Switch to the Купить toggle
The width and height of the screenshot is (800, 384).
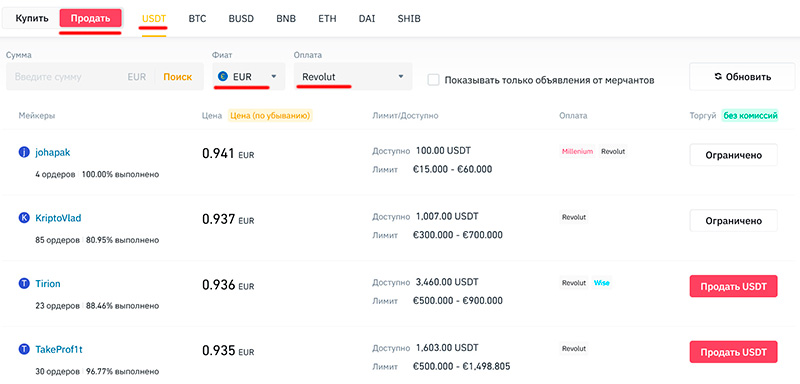point(32,19)
